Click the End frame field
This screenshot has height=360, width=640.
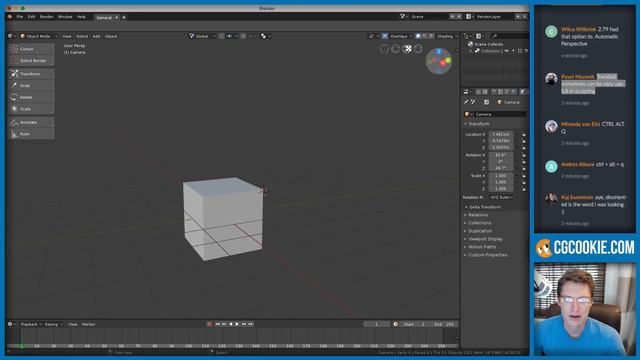(x=444, y=324)
